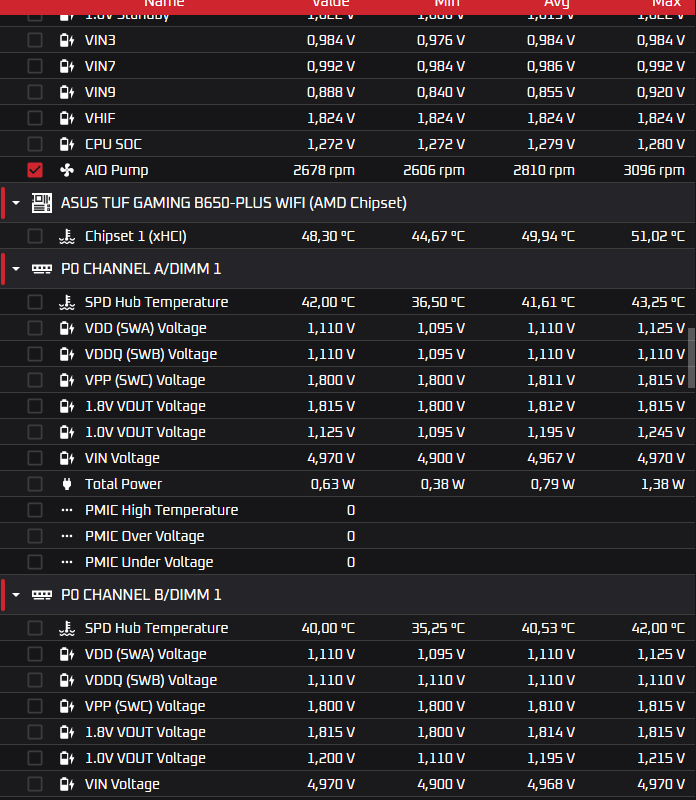
Task: Click the plug icon beside Total Power
Action: click(x=67, y=484)
